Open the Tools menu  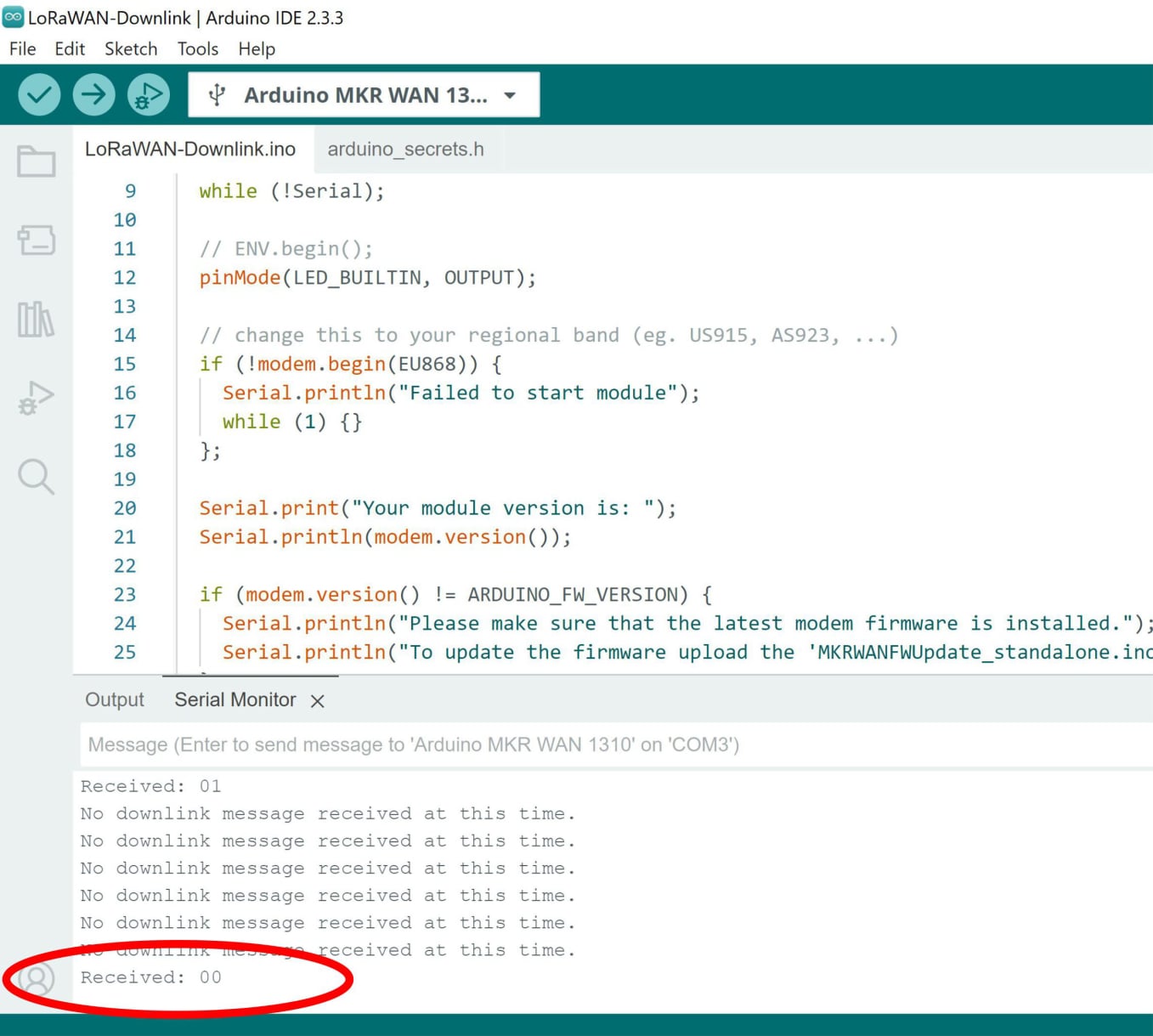(x=198, y=49)
